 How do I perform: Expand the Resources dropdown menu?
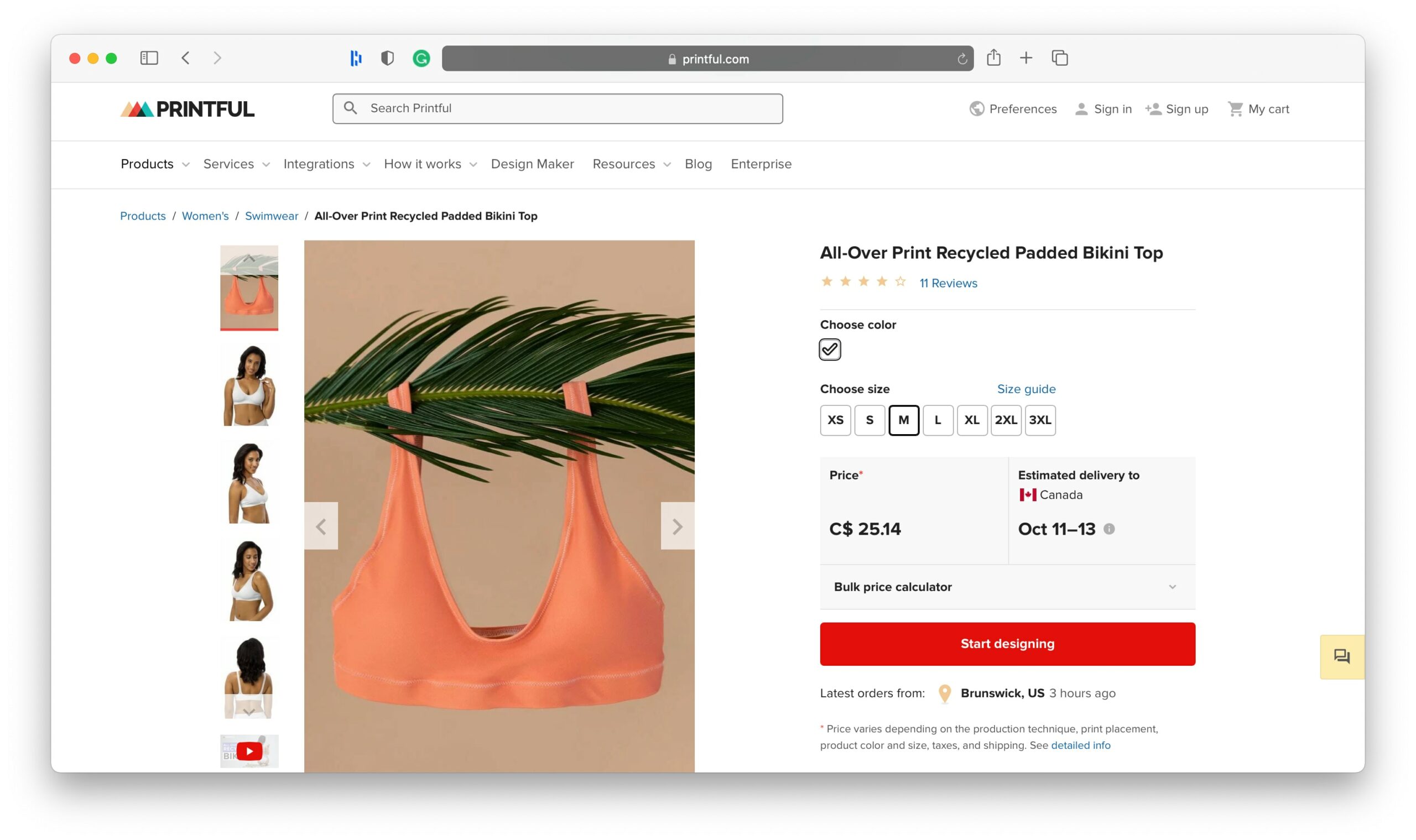pos(631,164)
